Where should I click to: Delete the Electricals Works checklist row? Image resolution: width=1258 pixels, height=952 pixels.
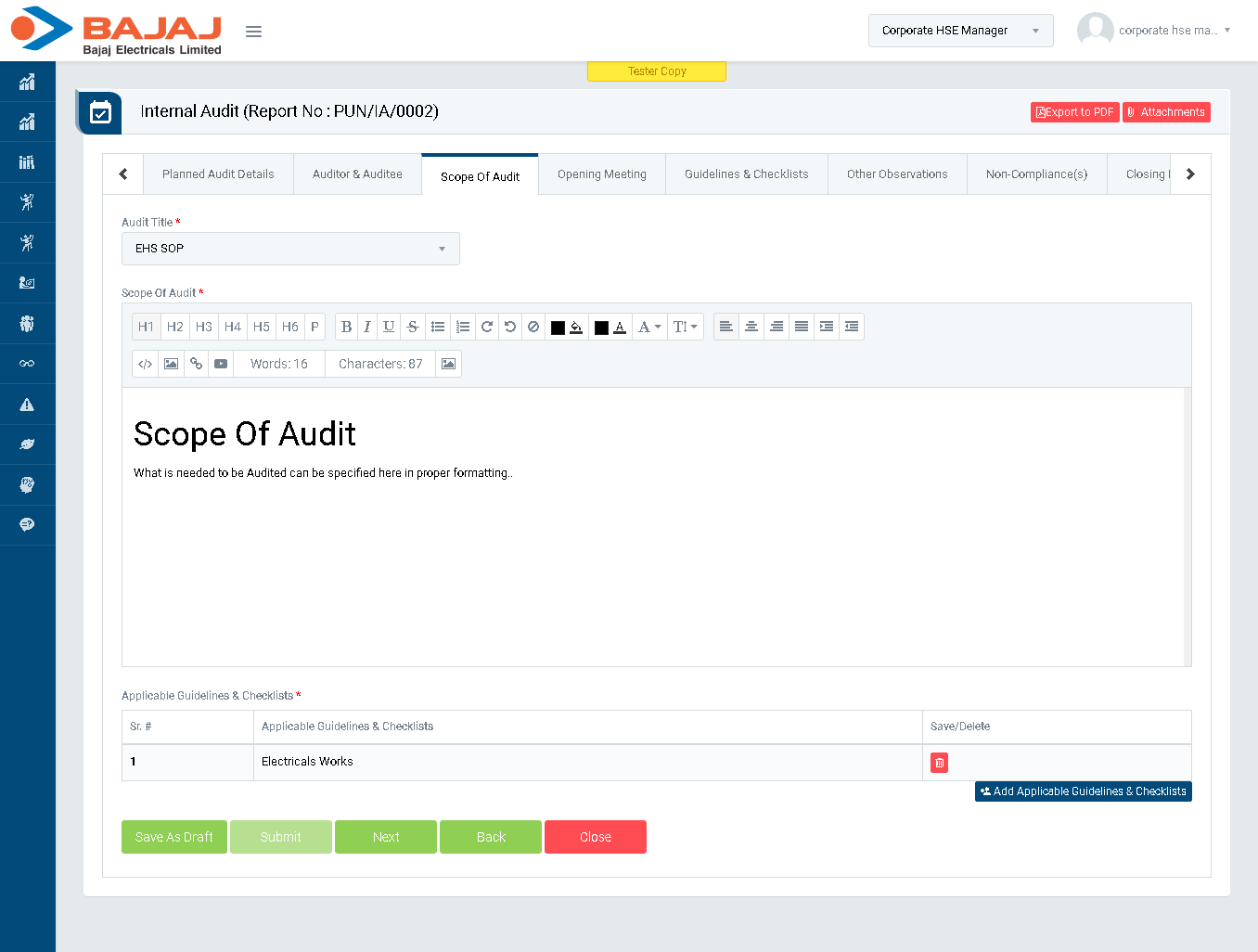point(939,763)
